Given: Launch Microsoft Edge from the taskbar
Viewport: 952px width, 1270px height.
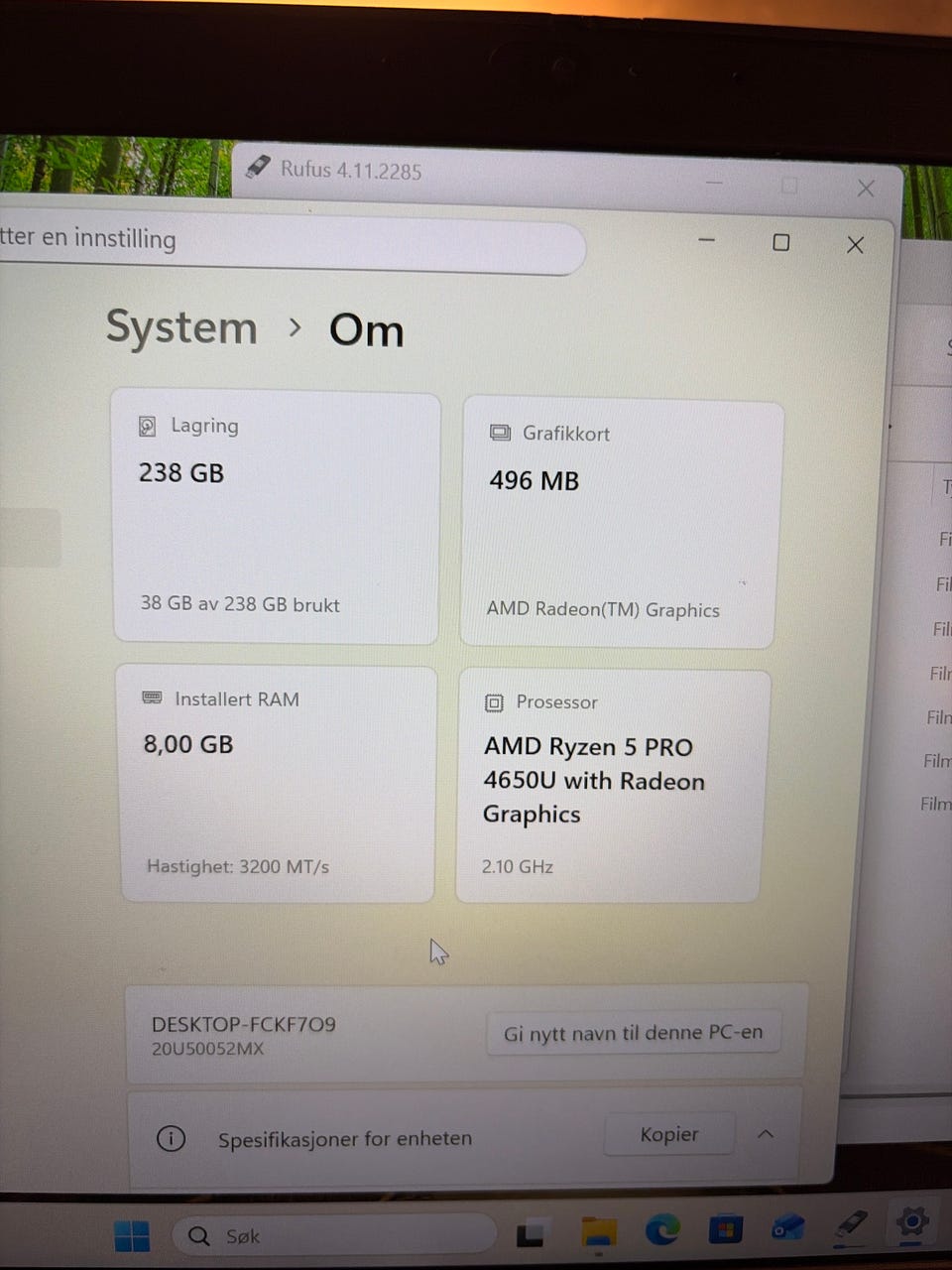Looking at the screenshot, I should pos(662,1230).
